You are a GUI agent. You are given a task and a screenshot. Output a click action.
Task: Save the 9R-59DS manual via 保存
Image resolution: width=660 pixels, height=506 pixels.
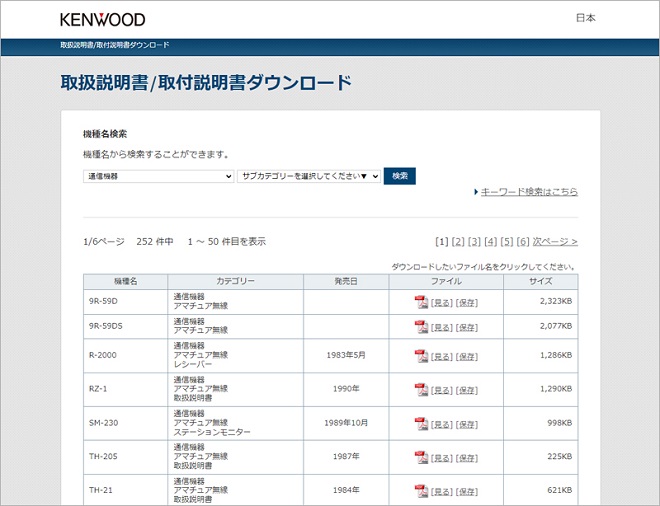467,328
